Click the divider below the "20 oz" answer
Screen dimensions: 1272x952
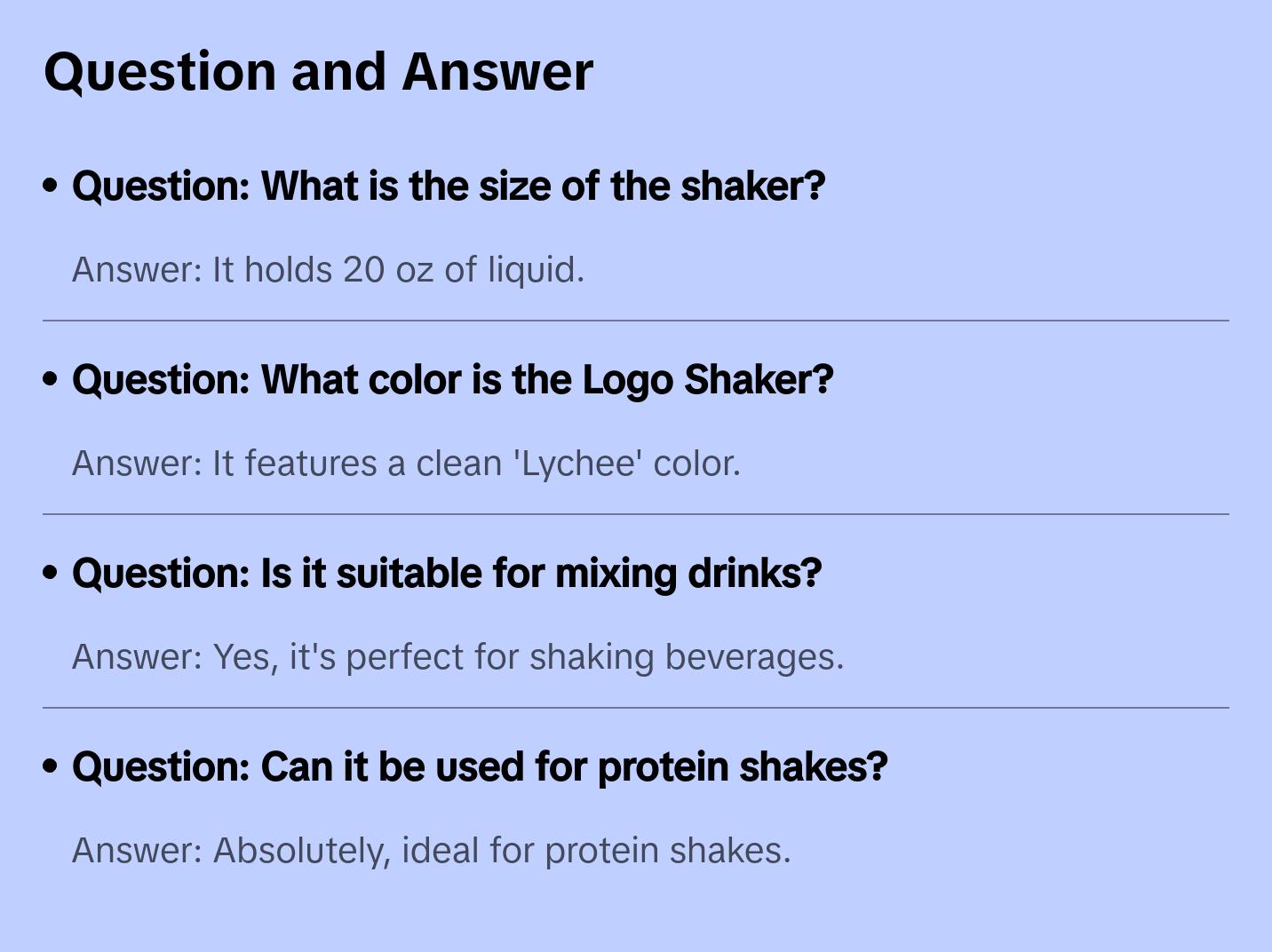636,321
